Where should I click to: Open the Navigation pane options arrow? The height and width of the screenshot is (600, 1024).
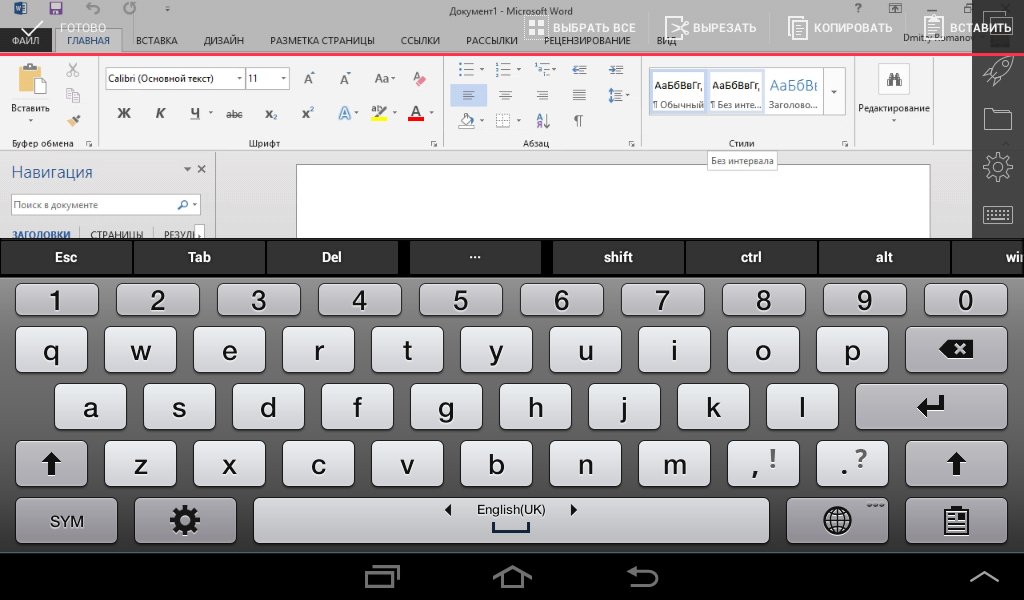(187, 169)
